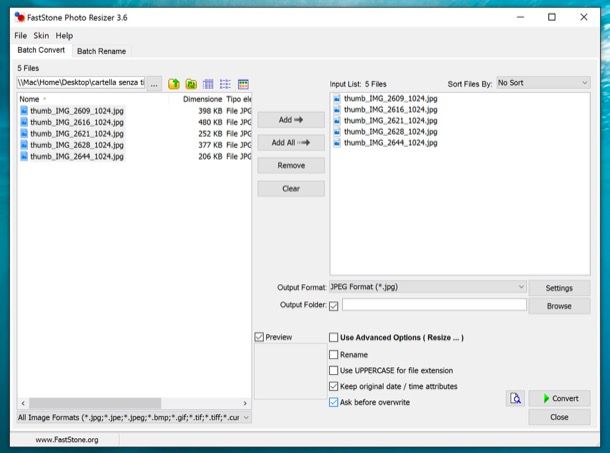
Task: Click the file list scroll-left arrow
Action: point(23,403)
